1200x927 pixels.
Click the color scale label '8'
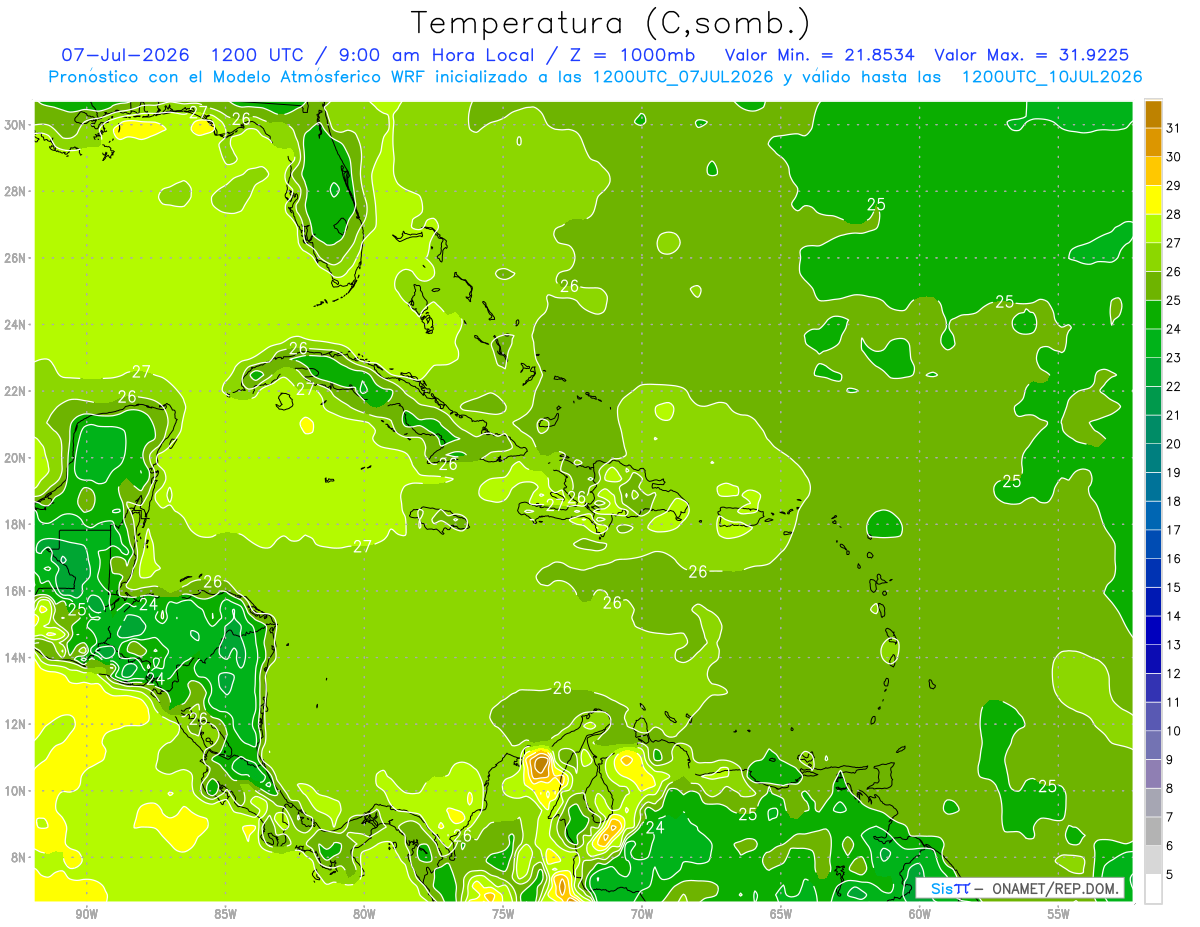point(1170,788)
